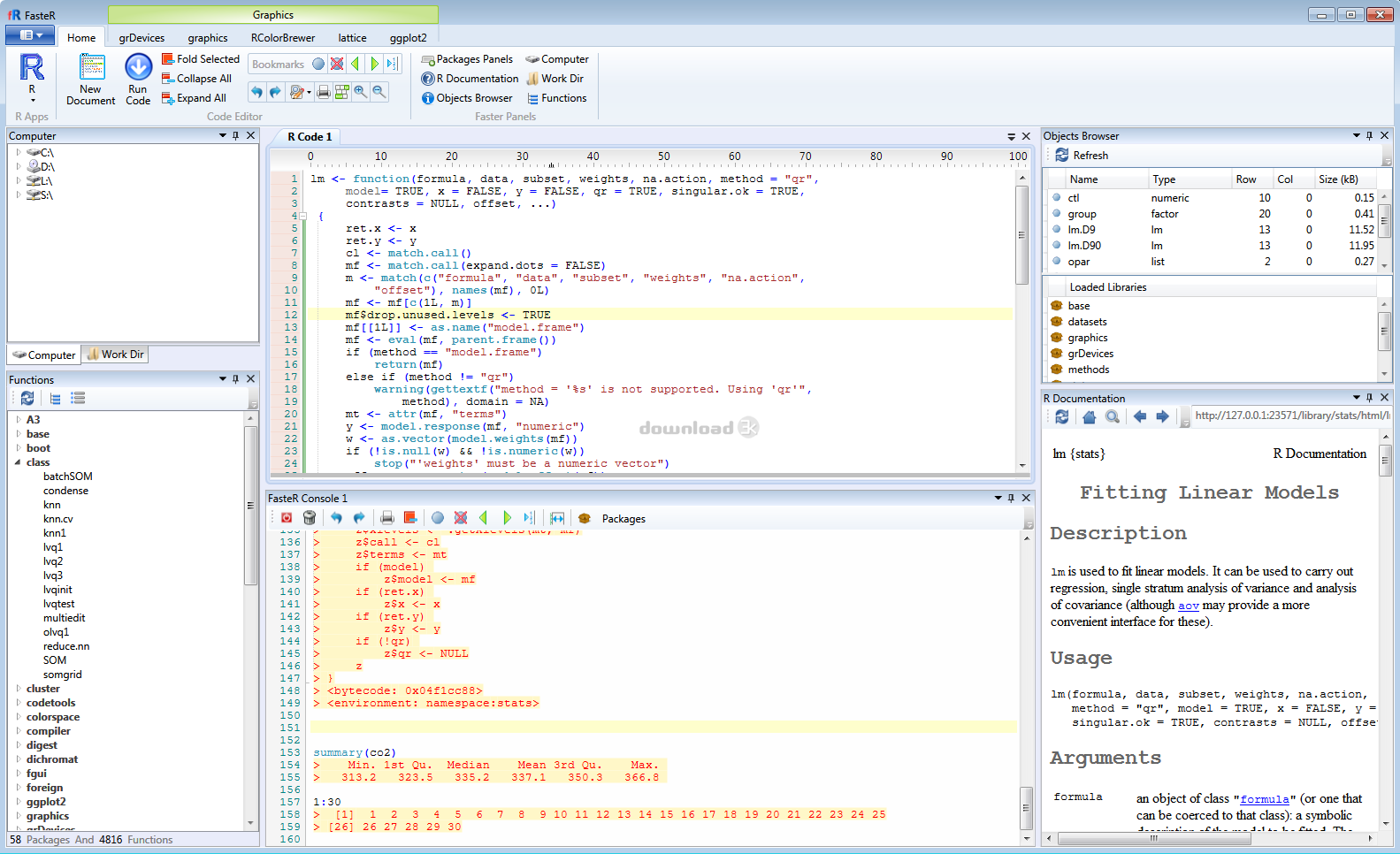
Task: Search the R Documentation
Action: point(1113,416)
